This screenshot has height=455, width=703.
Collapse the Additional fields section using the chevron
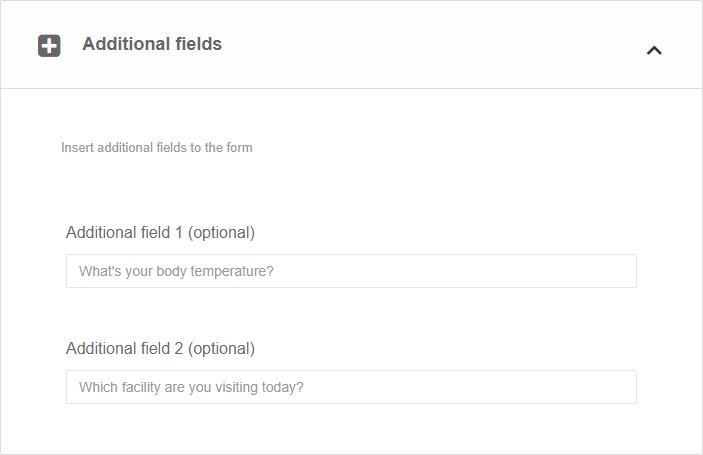point(654,50)
